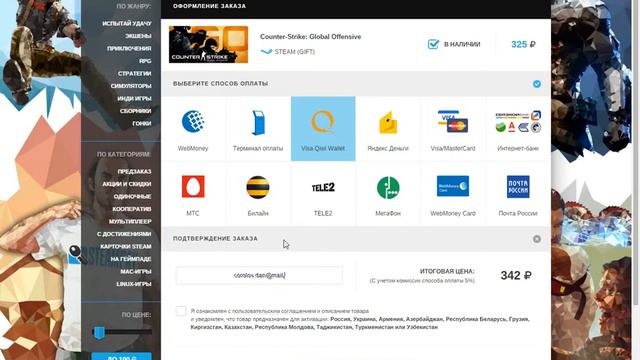
Task: Browse the Мультиплеер category
Action: tap(130, 221)
